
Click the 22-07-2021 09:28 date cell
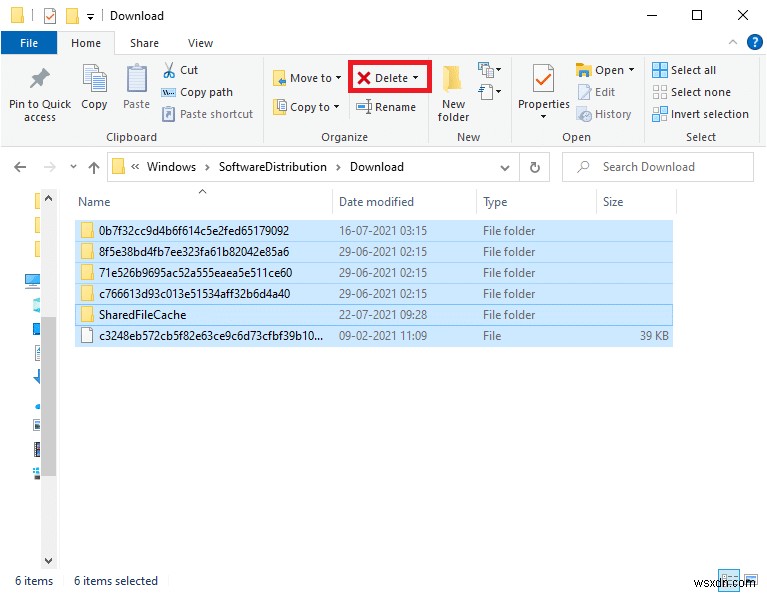383,315
